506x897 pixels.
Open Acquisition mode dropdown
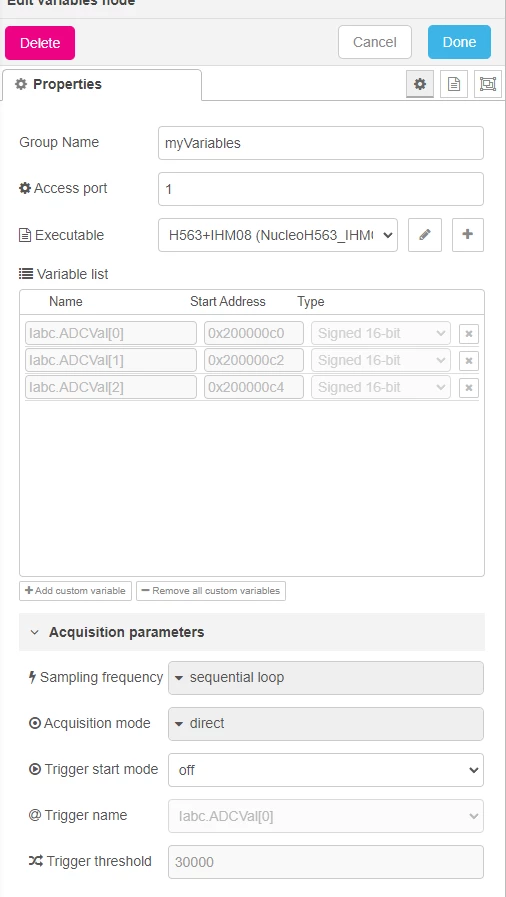(x=326, y=724)
